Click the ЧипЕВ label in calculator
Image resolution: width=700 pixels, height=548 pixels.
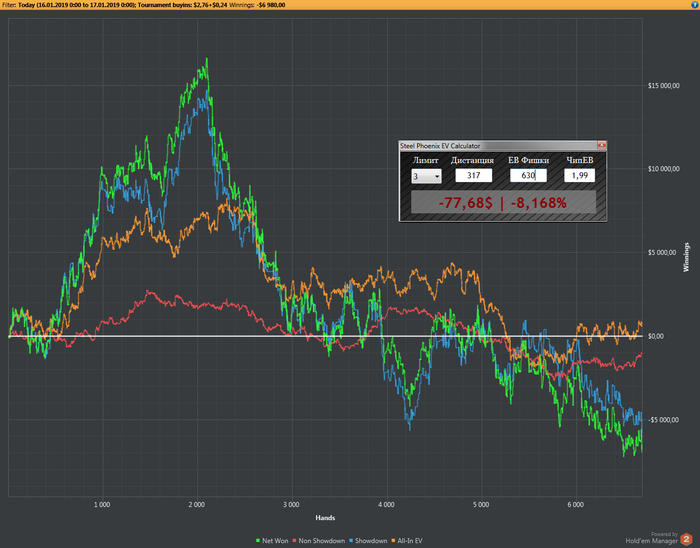coord(579,160)
